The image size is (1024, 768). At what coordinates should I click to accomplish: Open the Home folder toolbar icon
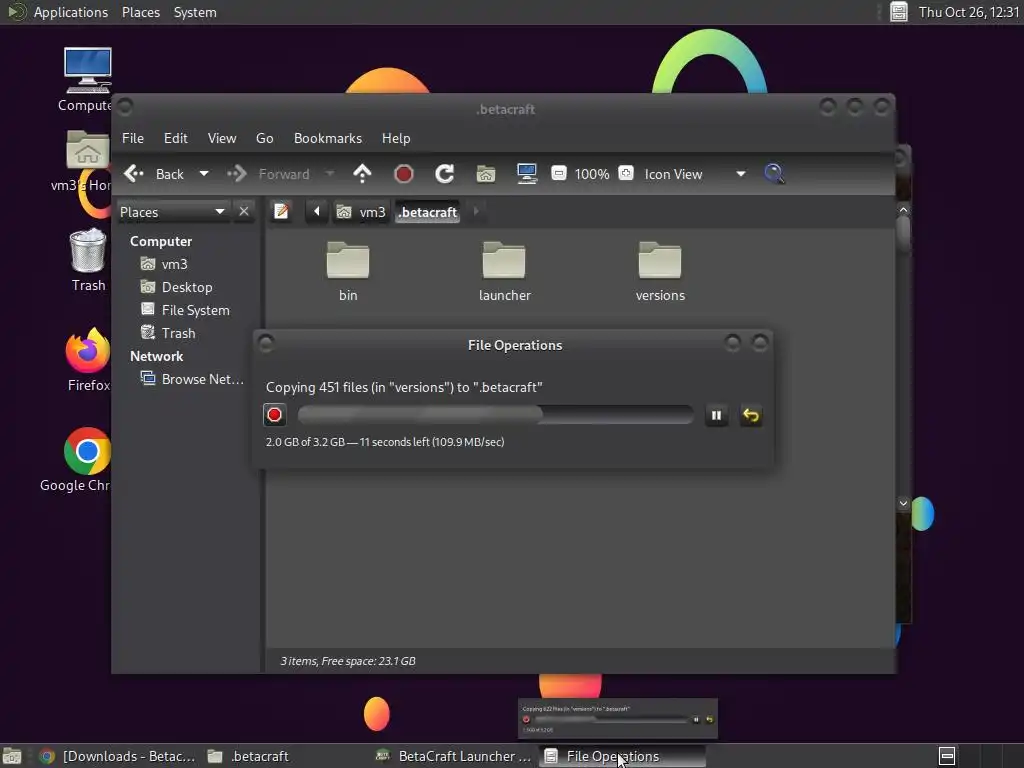(x=485, y=174)
